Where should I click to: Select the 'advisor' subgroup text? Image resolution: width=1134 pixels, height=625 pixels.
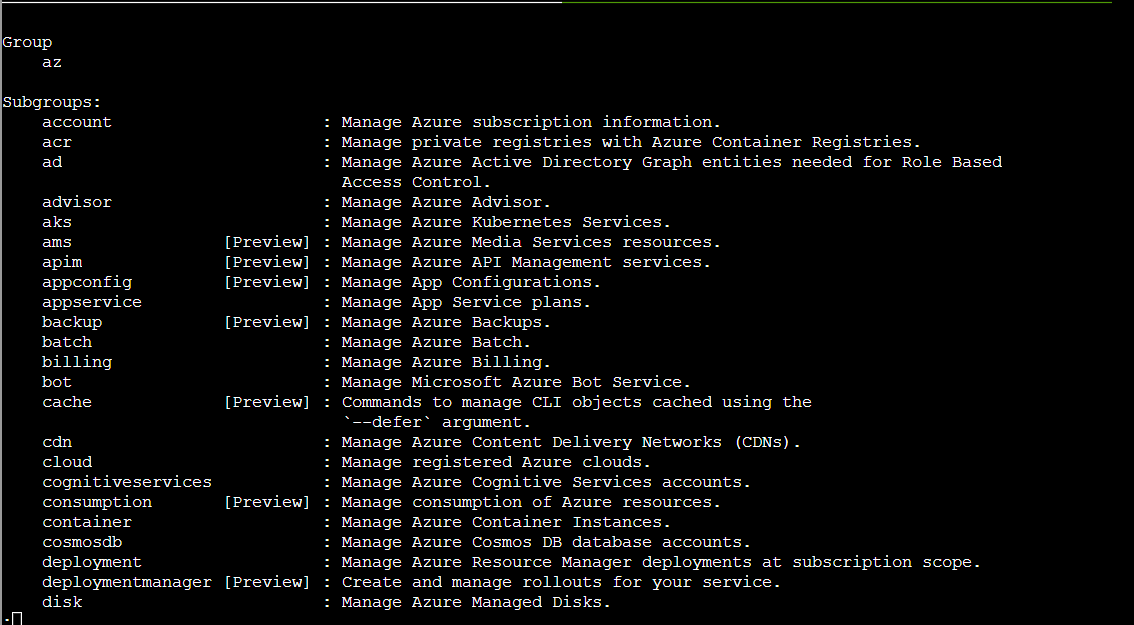77,202
